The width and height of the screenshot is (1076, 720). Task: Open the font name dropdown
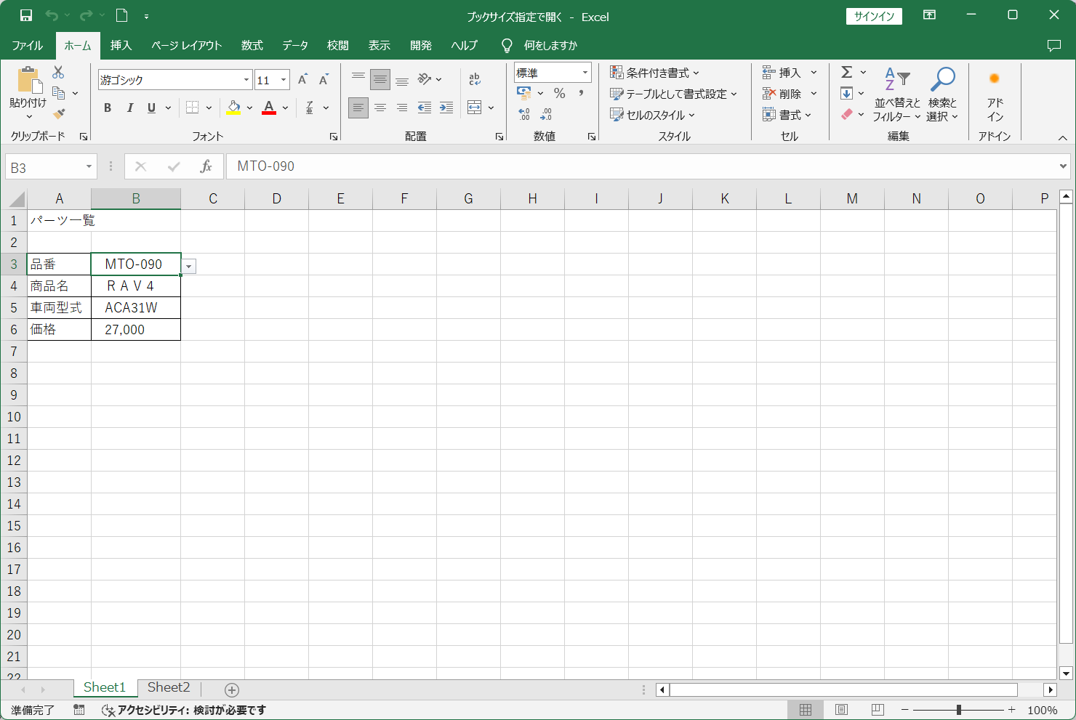(246, 80)
